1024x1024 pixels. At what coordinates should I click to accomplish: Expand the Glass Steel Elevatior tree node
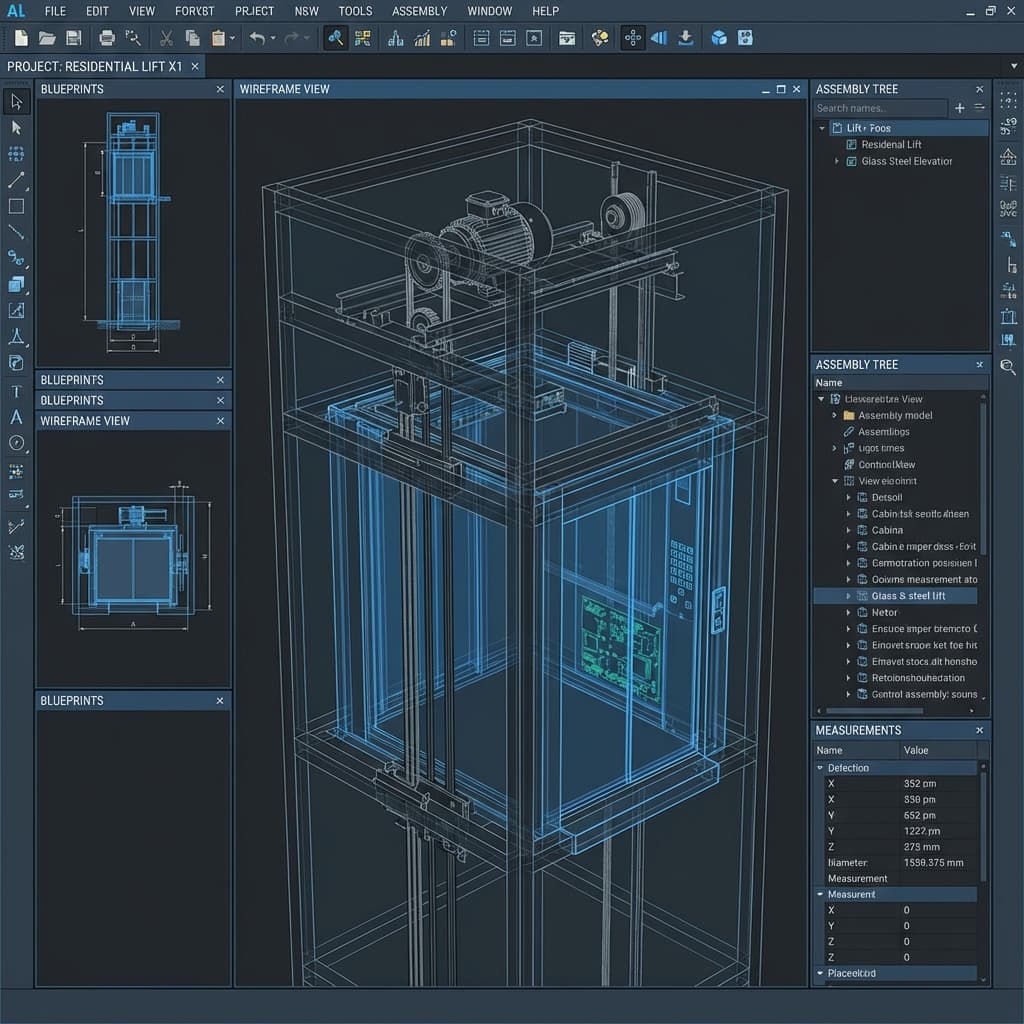[x=837, y=161]
